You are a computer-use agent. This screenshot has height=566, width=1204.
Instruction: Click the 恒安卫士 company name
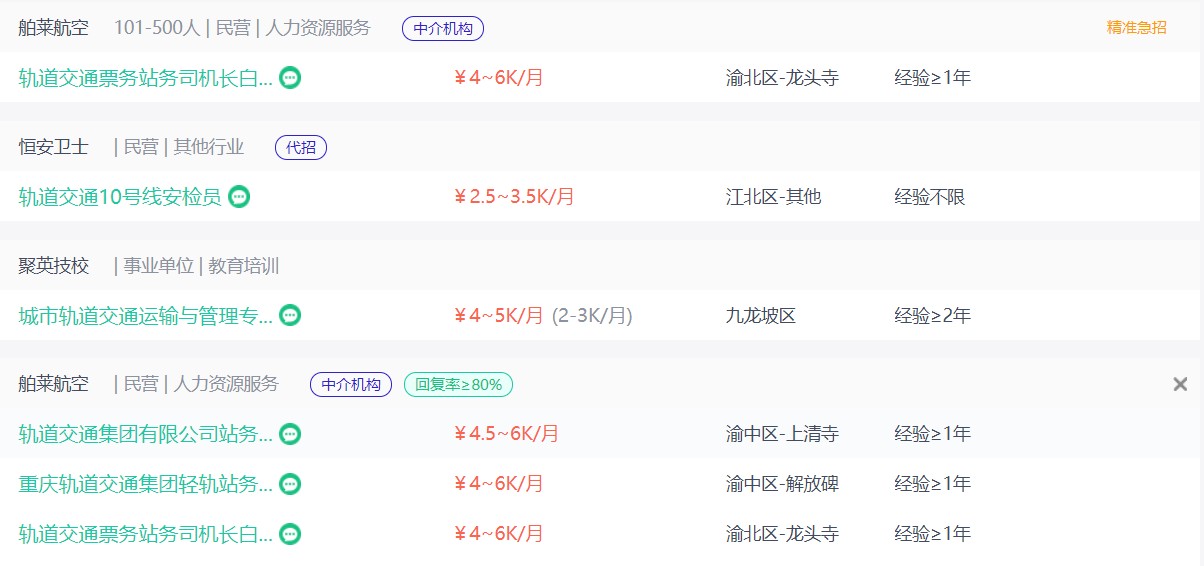pyautogui.click(x=54, y=147)
